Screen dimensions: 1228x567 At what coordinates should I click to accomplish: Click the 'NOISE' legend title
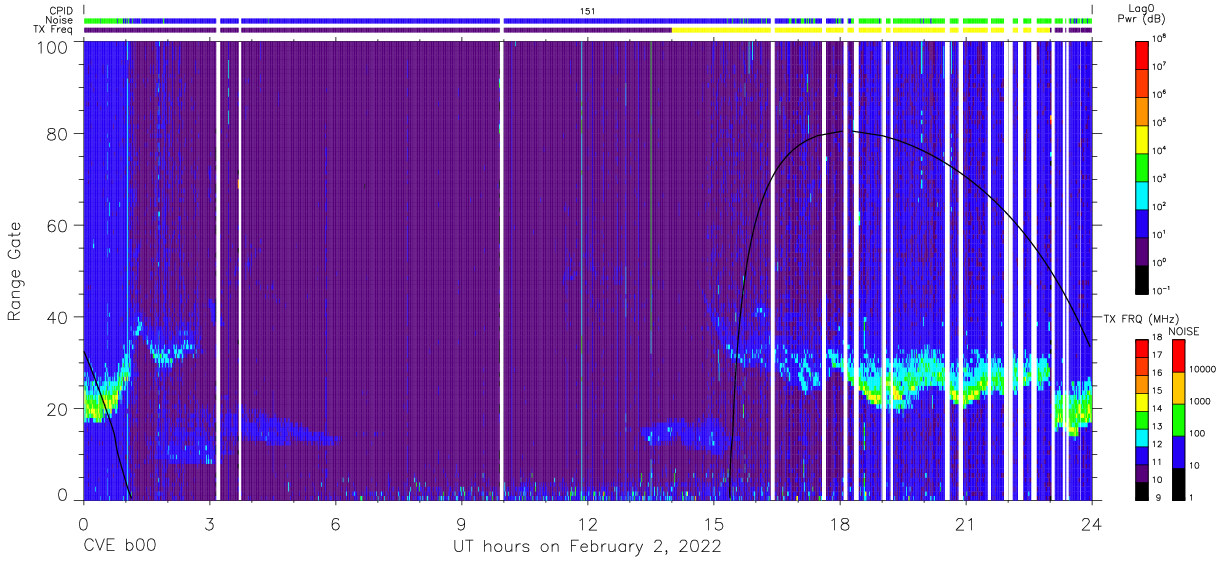tap(1182, 330)
